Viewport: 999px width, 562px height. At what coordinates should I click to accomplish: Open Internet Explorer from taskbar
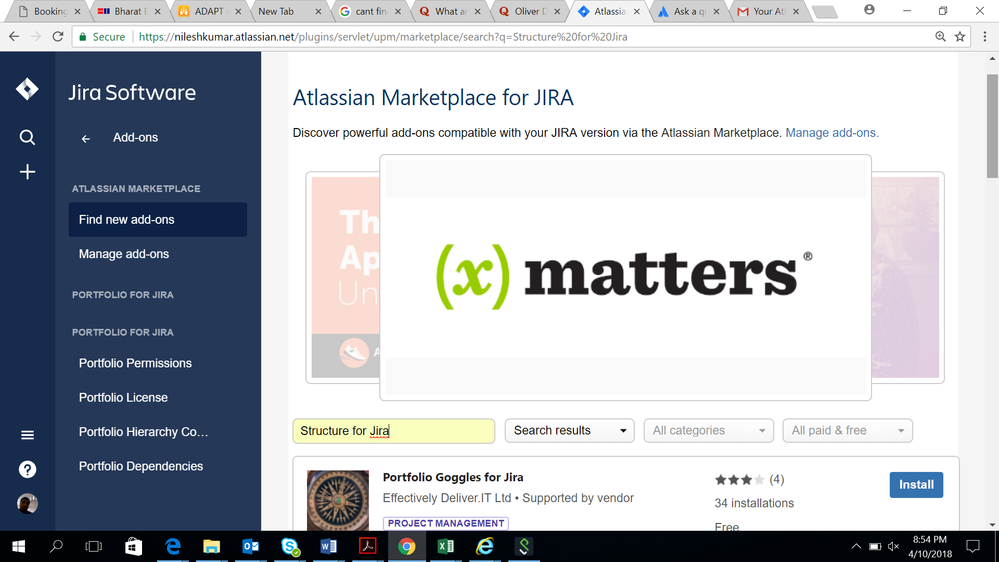point(485,547)
